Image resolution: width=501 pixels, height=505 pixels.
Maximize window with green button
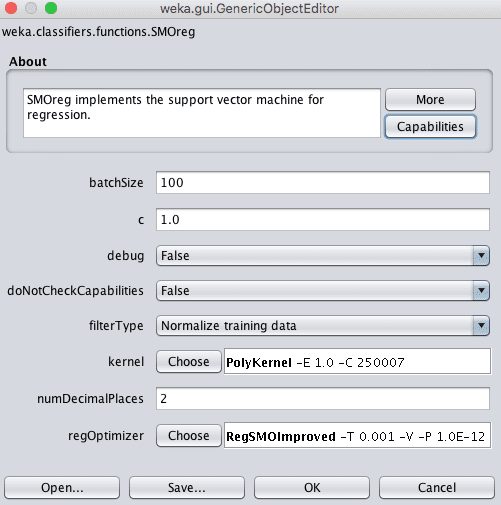tap(51, 8)
